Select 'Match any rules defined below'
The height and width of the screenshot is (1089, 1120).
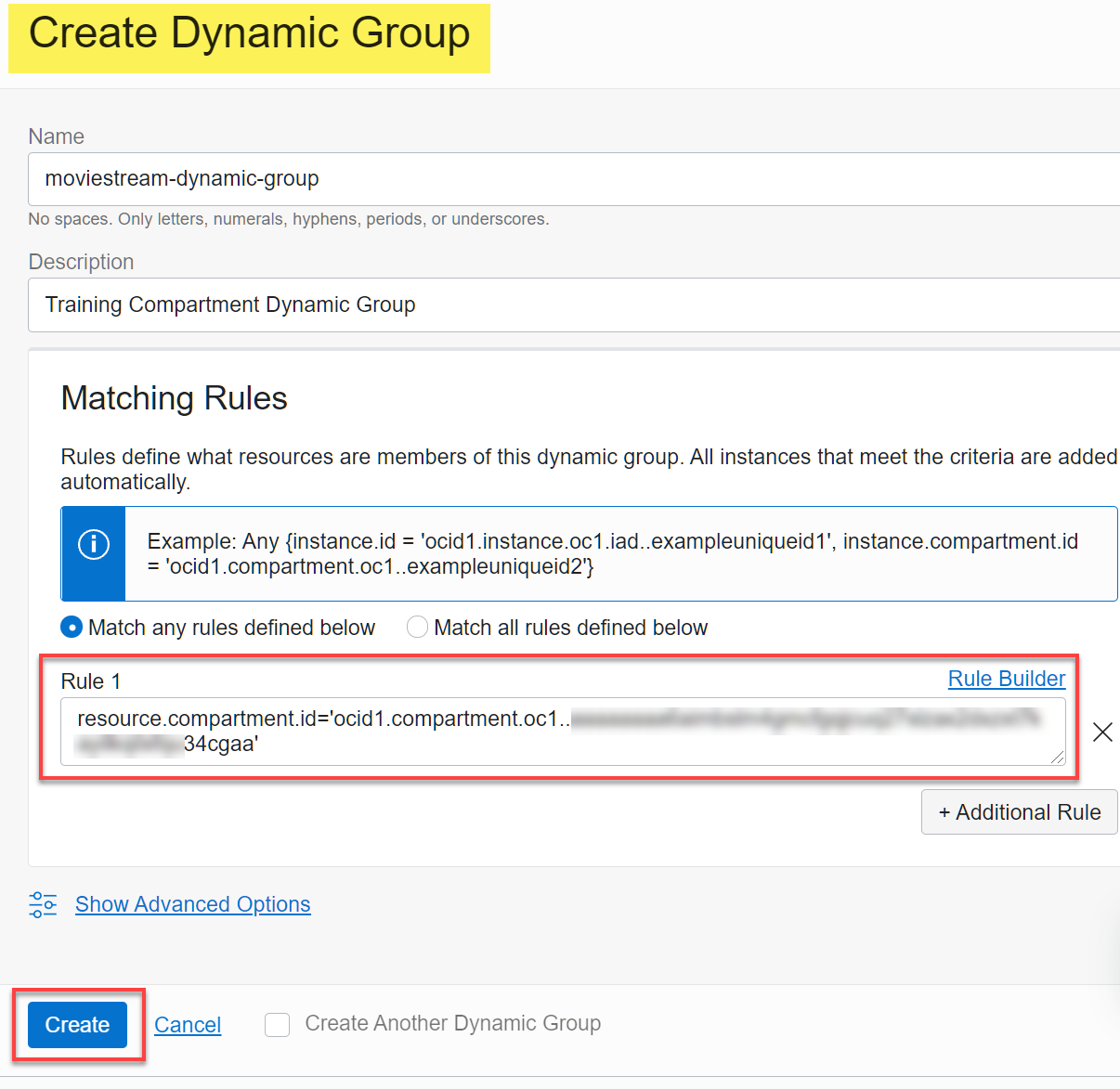72,628
